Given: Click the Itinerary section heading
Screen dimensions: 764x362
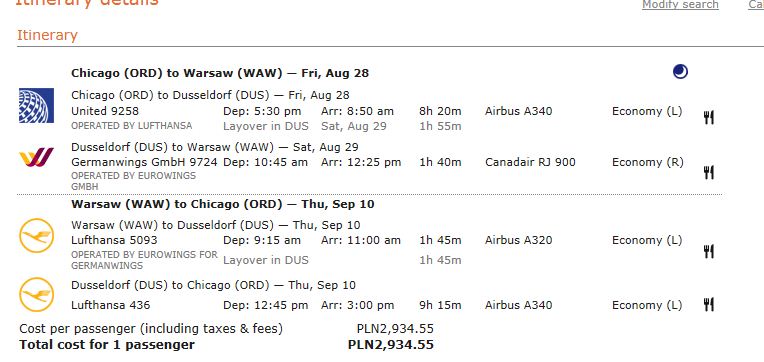Looking at the screenshot, I should pyautogui.click(x=47, y=36).
